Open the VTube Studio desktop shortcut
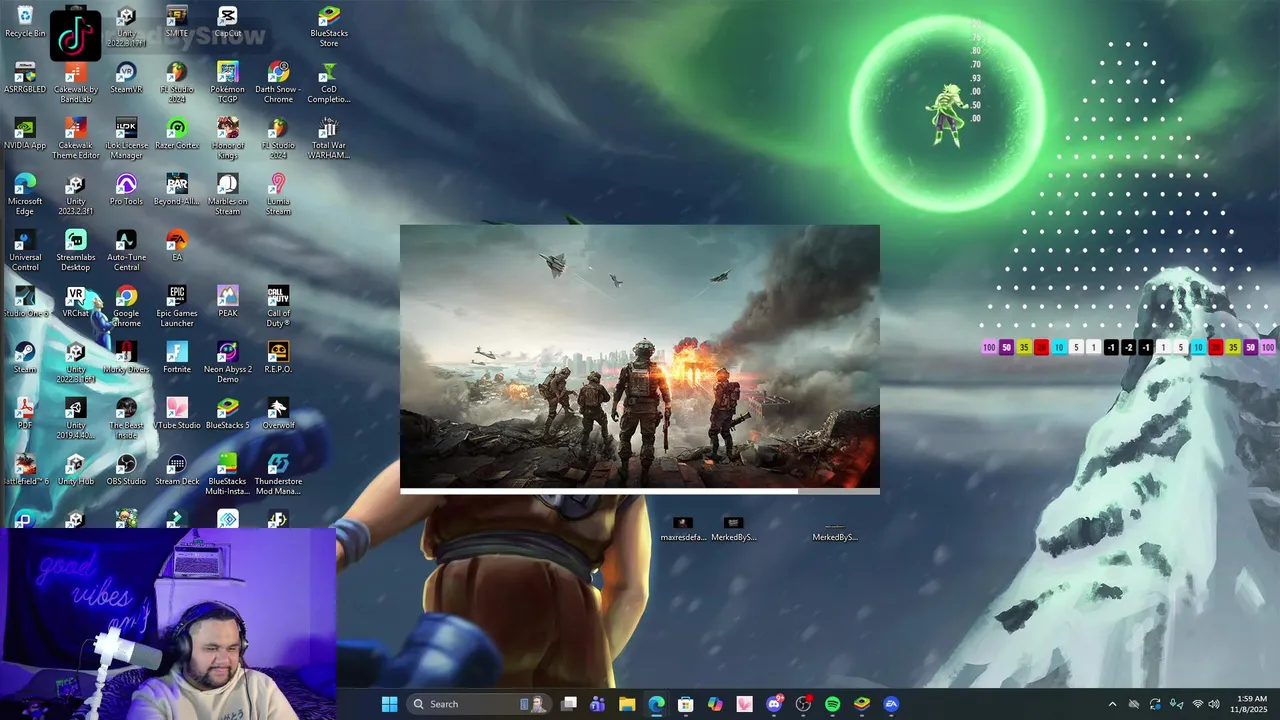 click(x=177, y=414)
